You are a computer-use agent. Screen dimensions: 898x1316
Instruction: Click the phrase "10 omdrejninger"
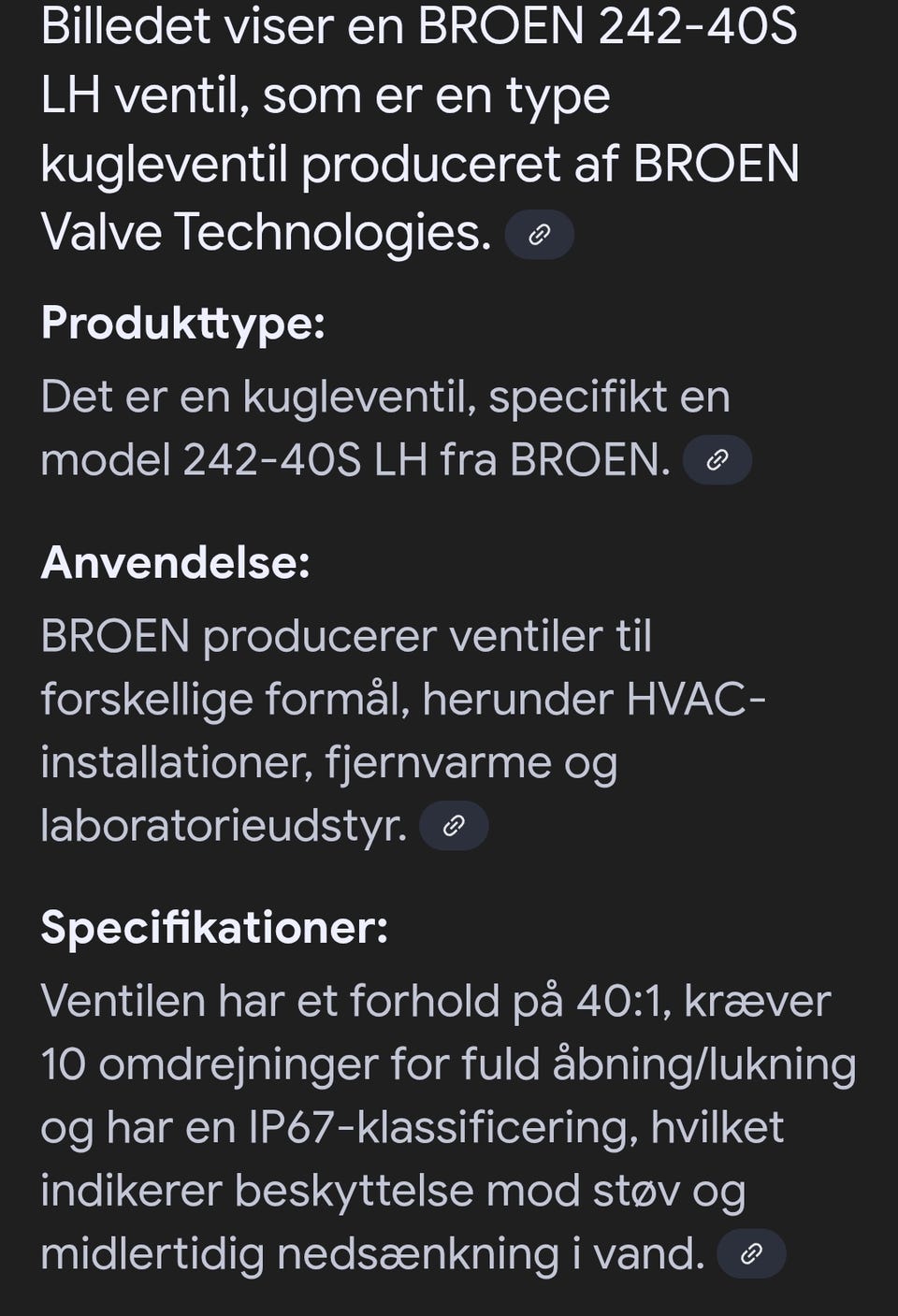click(x=209, y=1065)
